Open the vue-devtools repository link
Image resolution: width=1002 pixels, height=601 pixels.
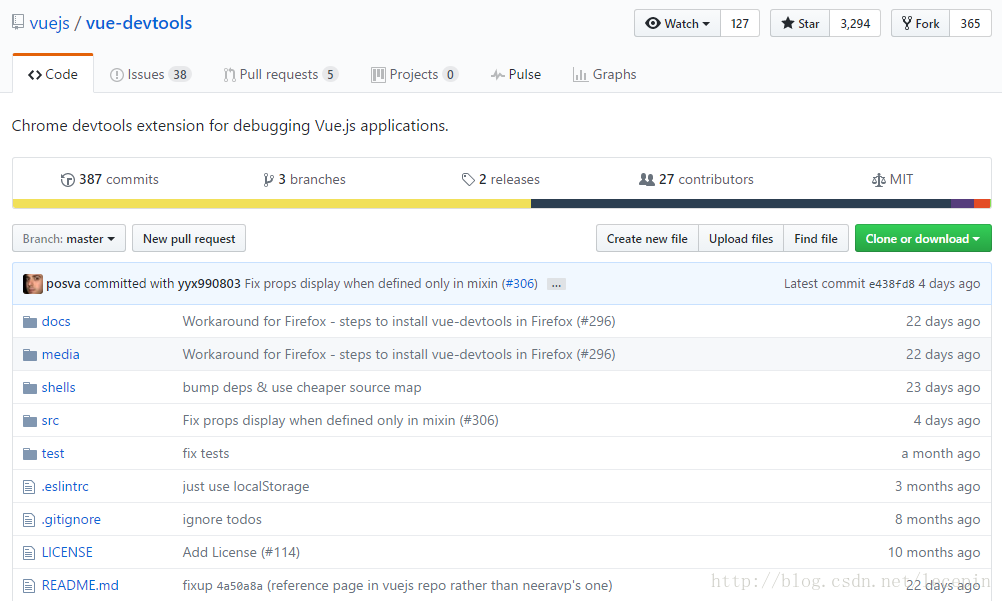139,23
